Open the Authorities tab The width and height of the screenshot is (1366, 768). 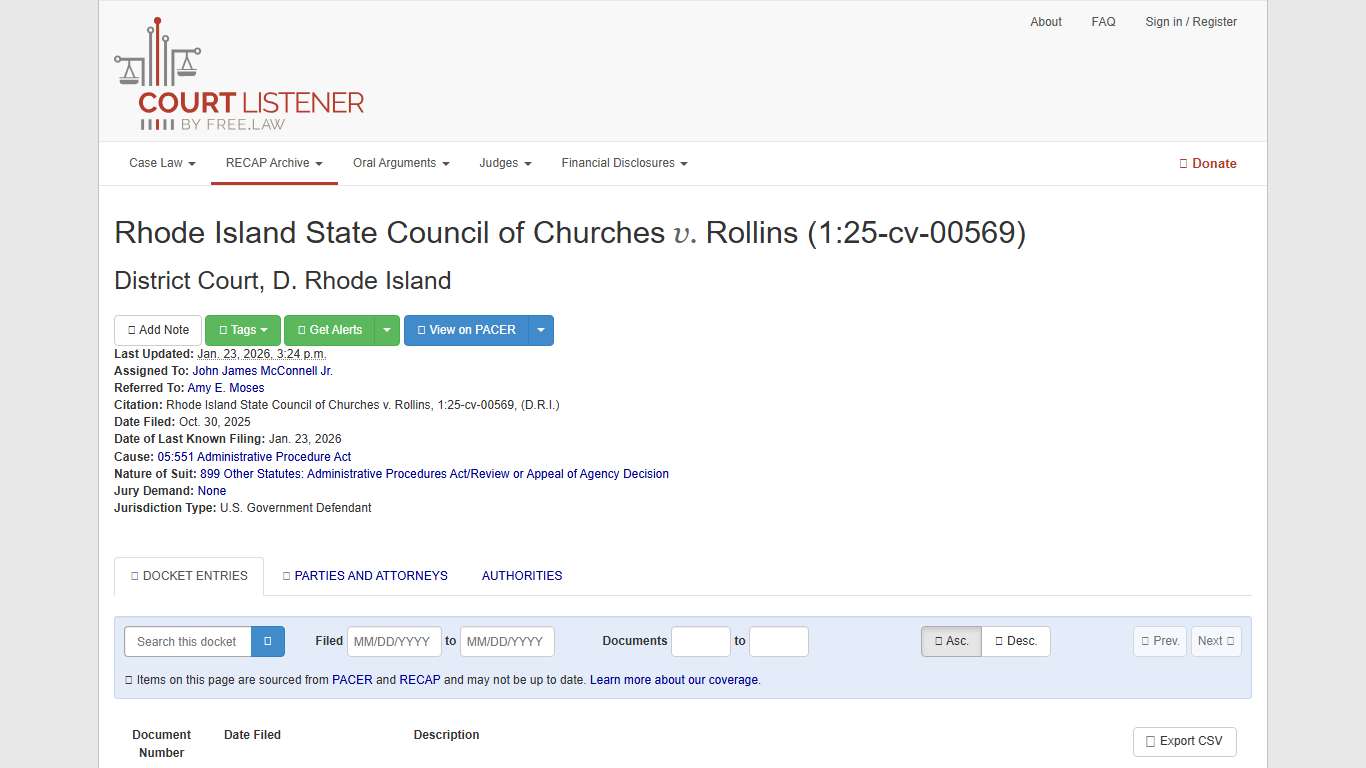click(x=521, y=576)
